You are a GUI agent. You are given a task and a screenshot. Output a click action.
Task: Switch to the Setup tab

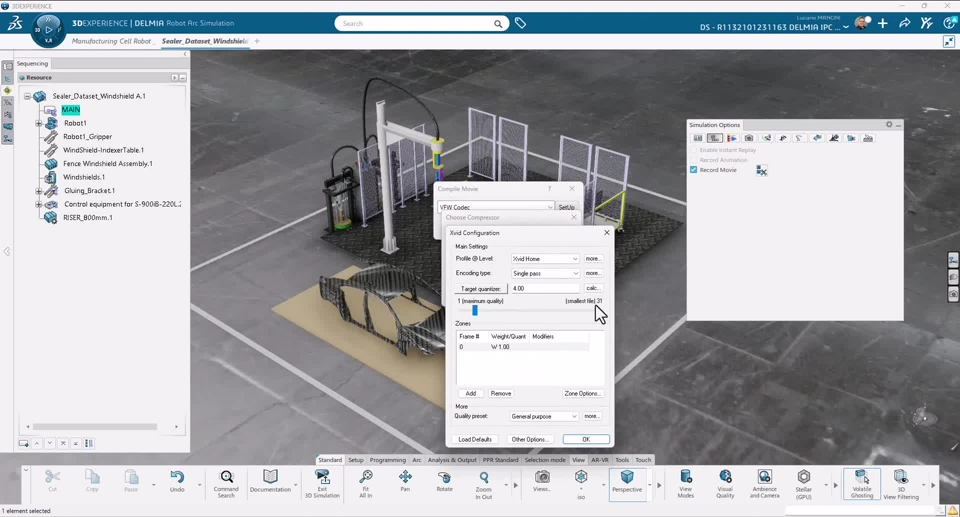click(356, 459)
